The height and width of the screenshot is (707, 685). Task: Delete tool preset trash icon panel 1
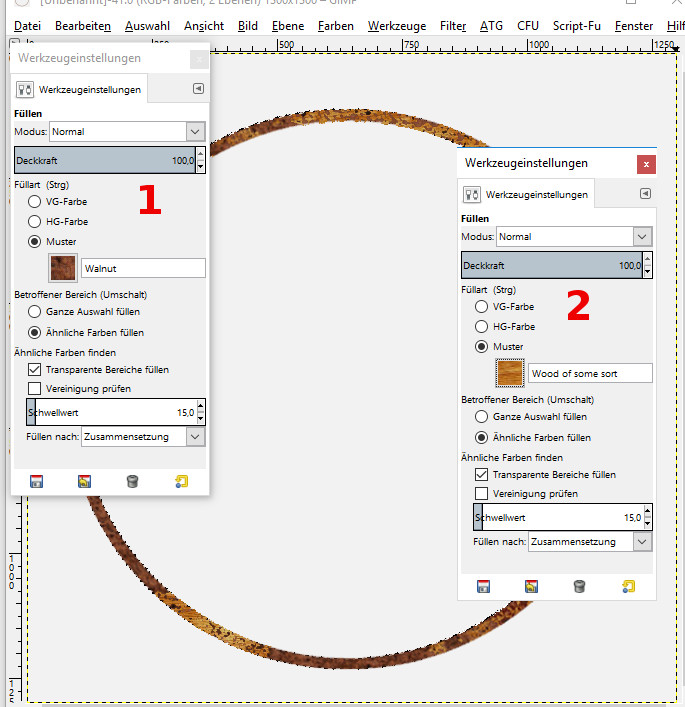tap(132, 482)
